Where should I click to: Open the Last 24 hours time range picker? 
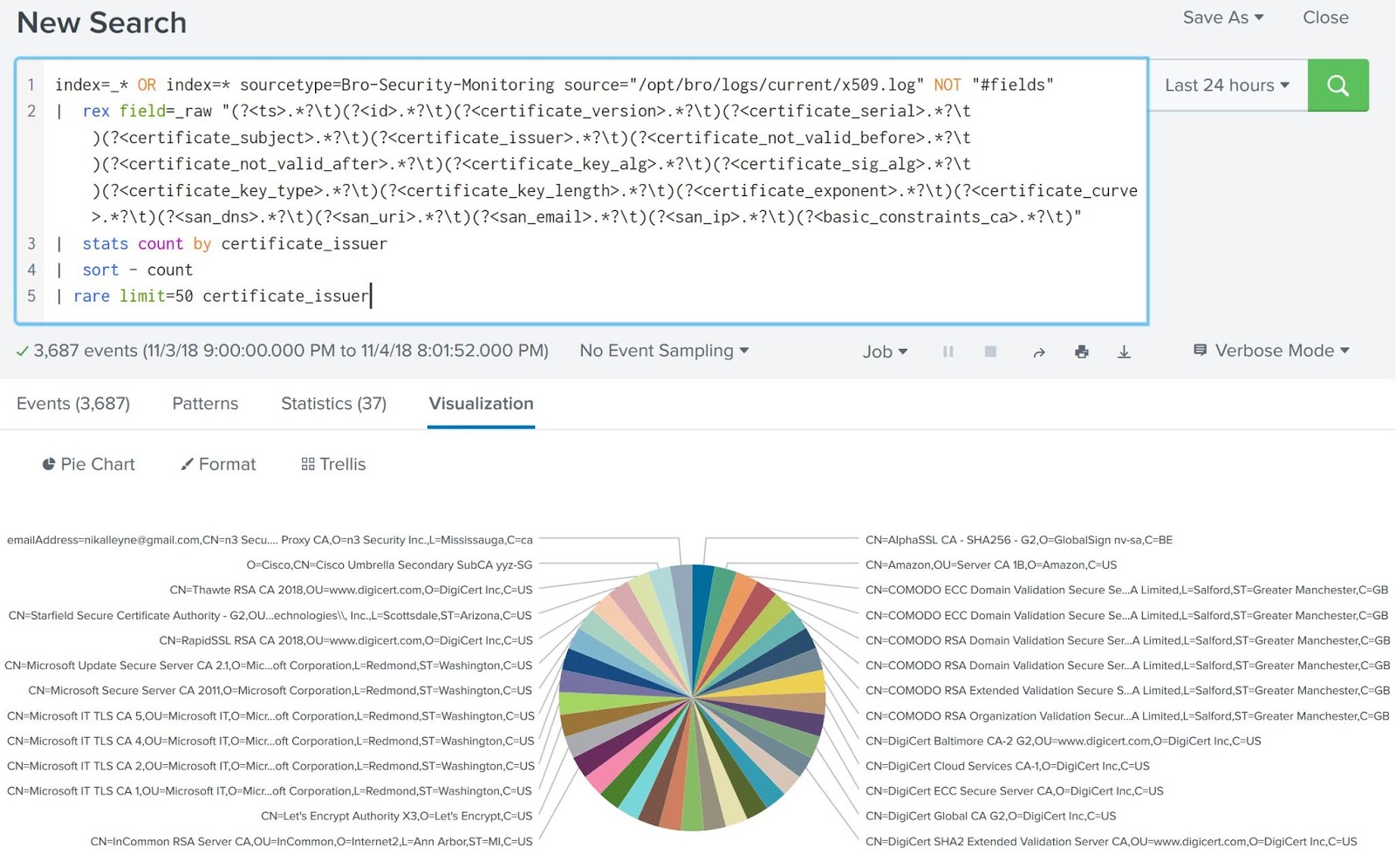(1225, 85)
